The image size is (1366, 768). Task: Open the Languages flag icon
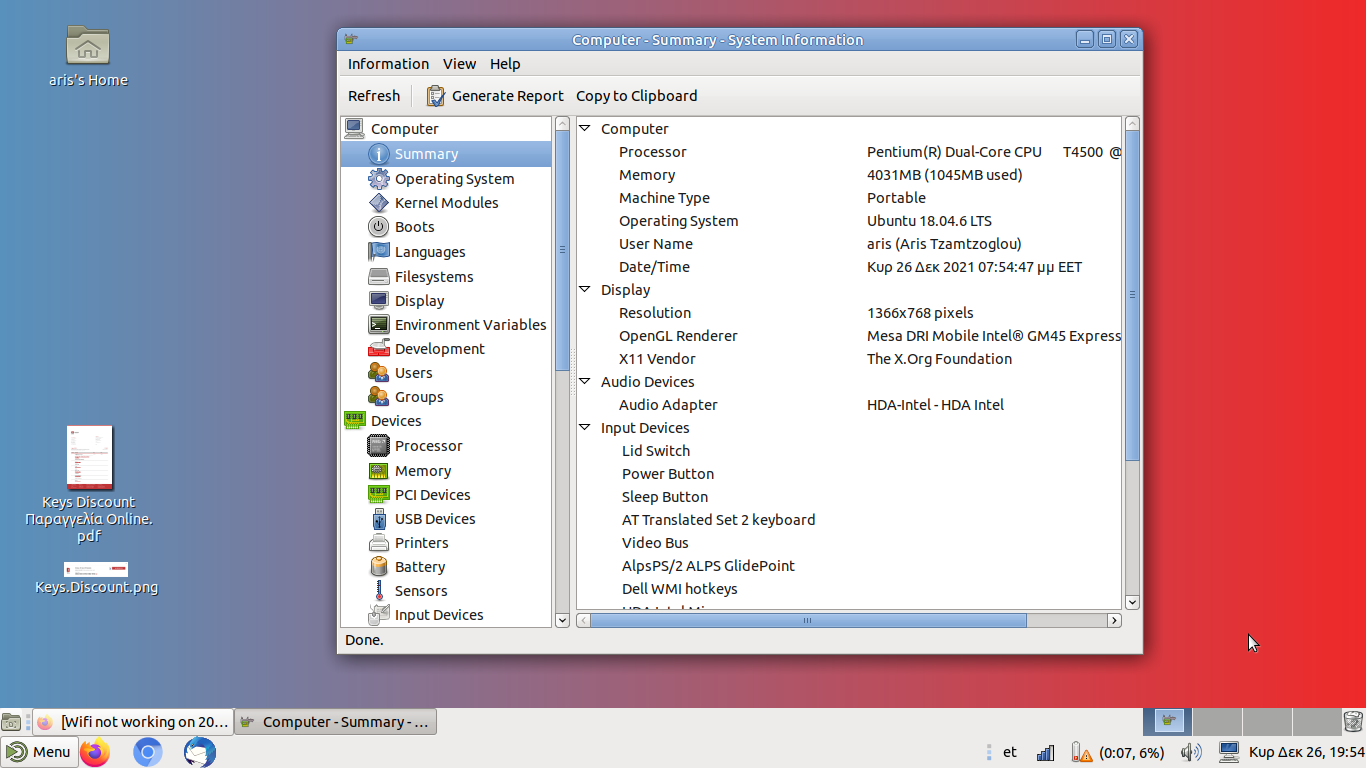[x=379, y=252]
